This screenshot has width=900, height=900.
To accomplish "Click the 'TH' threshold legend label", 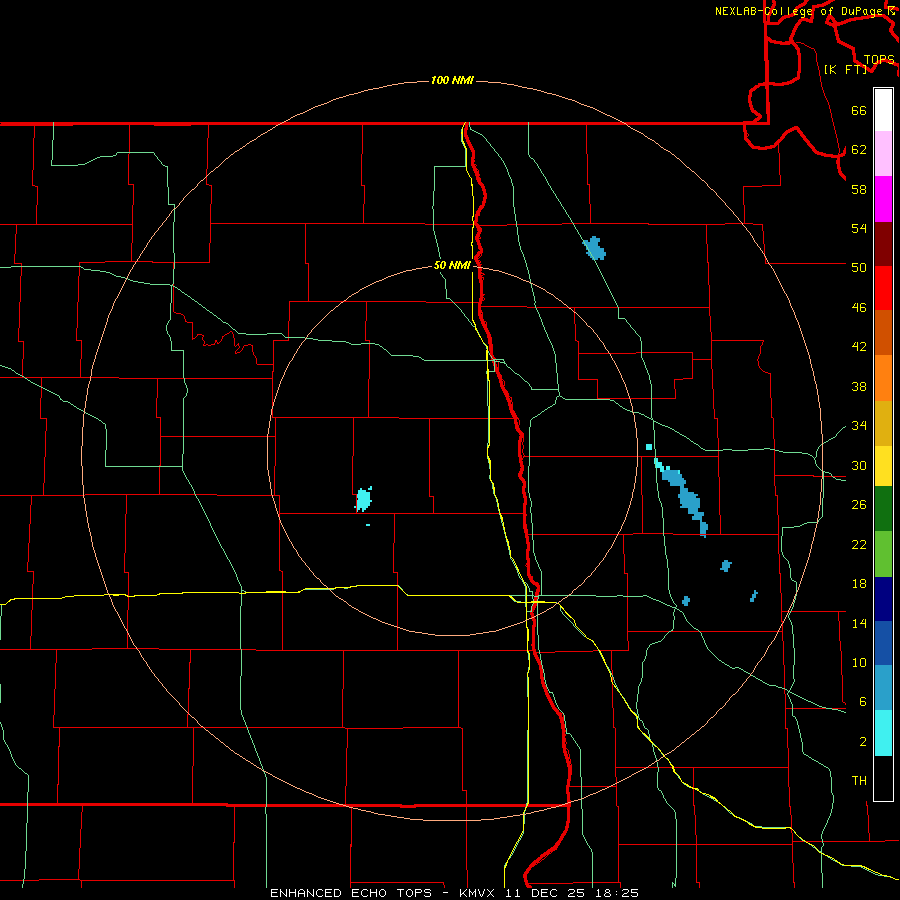I will (859, 781).
